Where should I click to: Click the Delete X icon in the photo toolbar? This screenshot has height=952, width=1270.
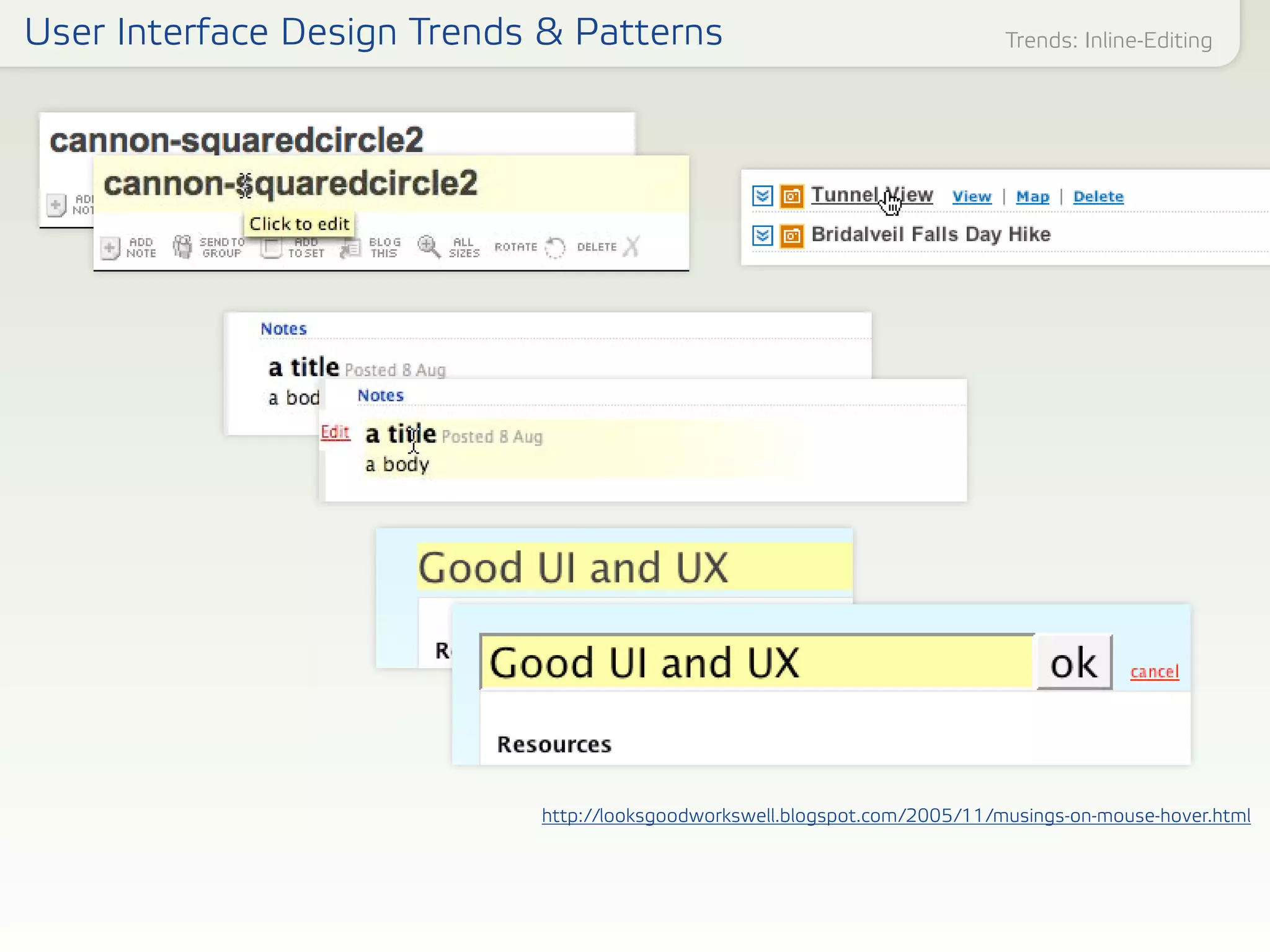[x=631, y=247]
